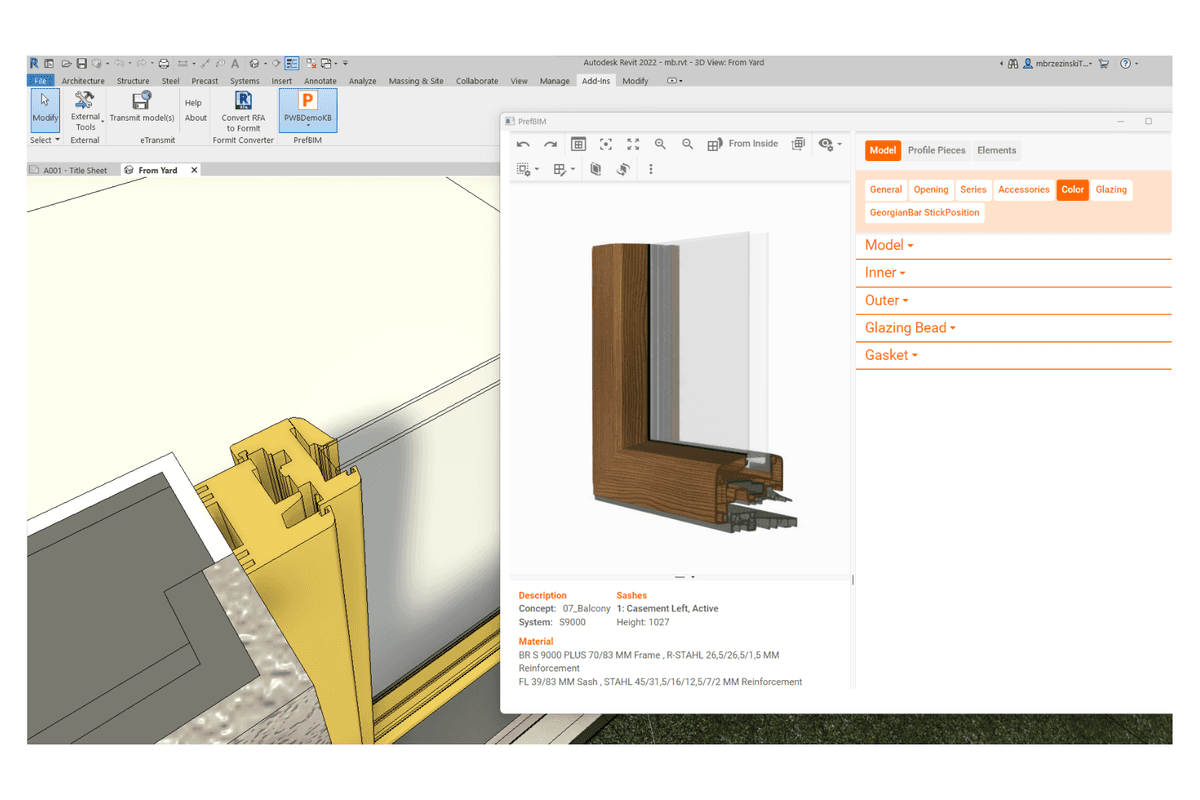Screen dimensions: 1200x800
Task: Toggle thin lines icon in quick access toolbar
Action: pyautogui.click(x=292, y=63)
